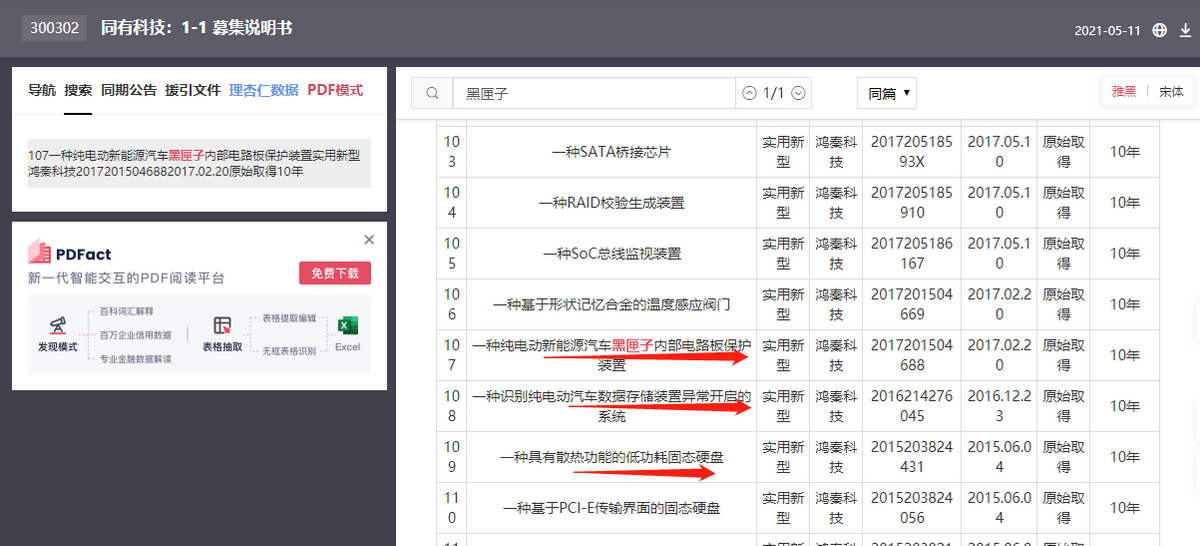Click the search input containing 黑匣子
The image size is (1200, 546).
(x=595, y=93)
